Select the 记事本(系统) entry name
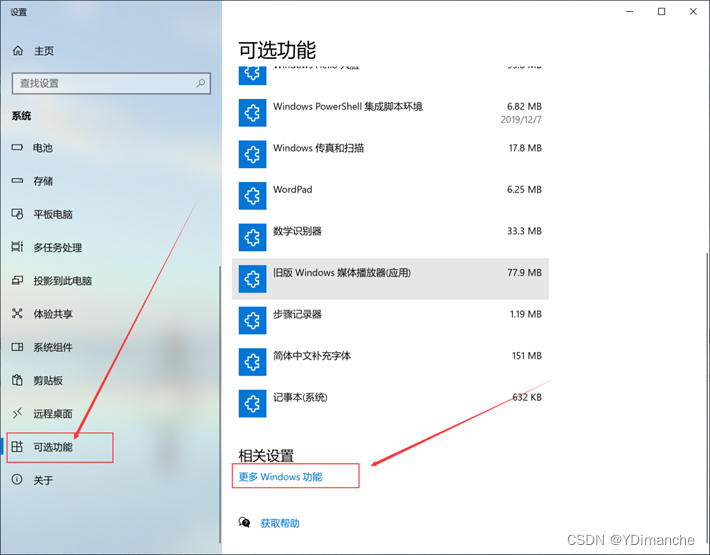The image size is (710, 555). (300, 397)
